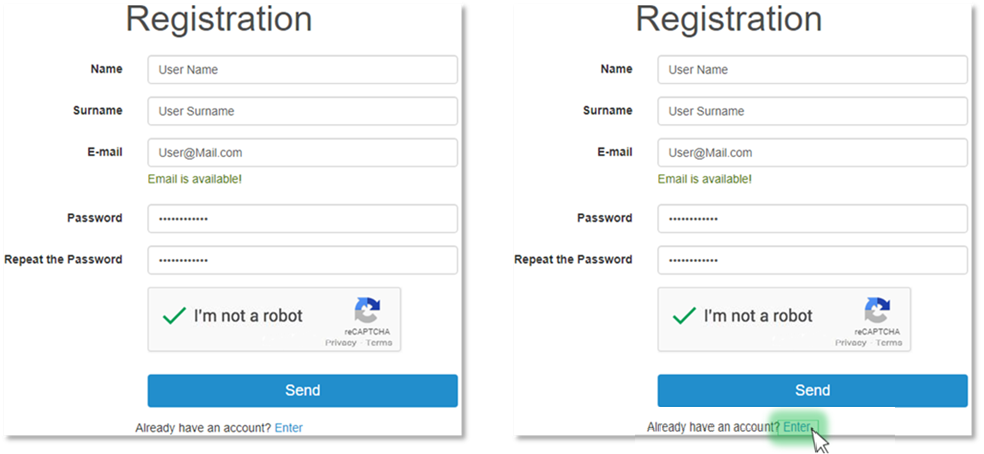Click Repeat the Password field in right form
The image size is (984, 454).
(812, 260)
